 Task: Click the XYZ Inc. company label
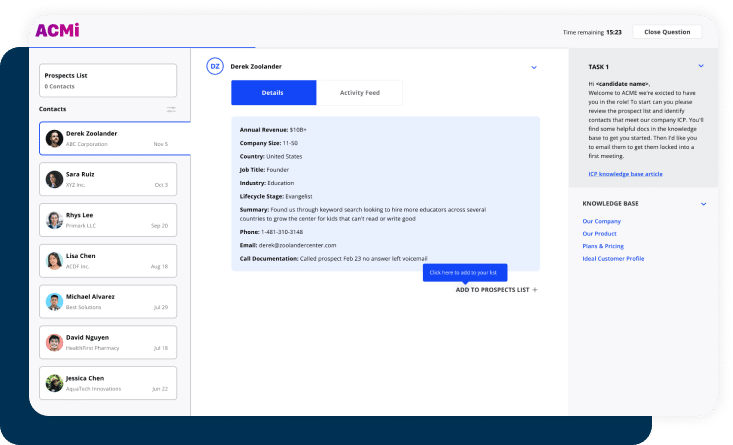coord(75,185)
